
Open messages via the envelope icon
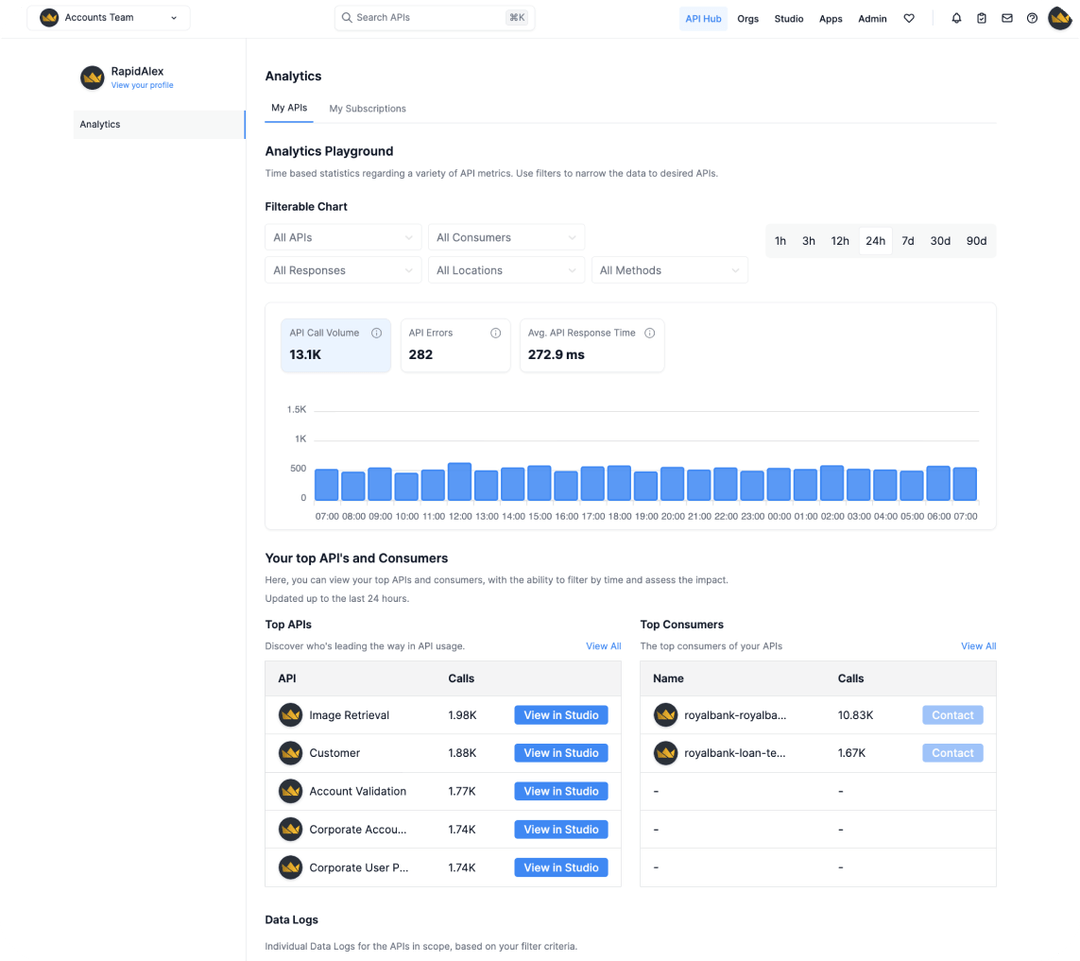1006,17
